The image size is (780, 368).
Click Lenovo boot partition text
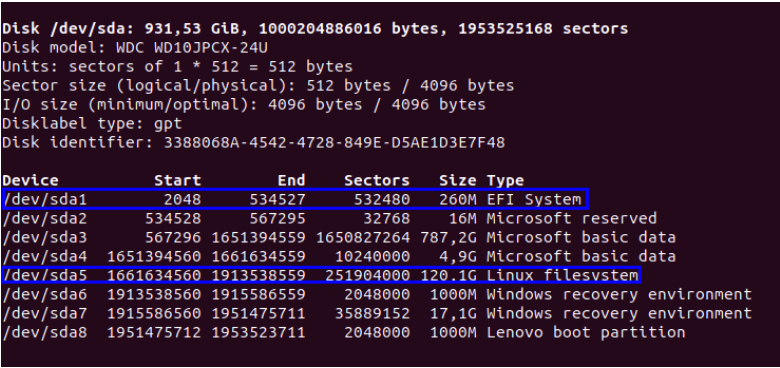[x=586, y=332]
